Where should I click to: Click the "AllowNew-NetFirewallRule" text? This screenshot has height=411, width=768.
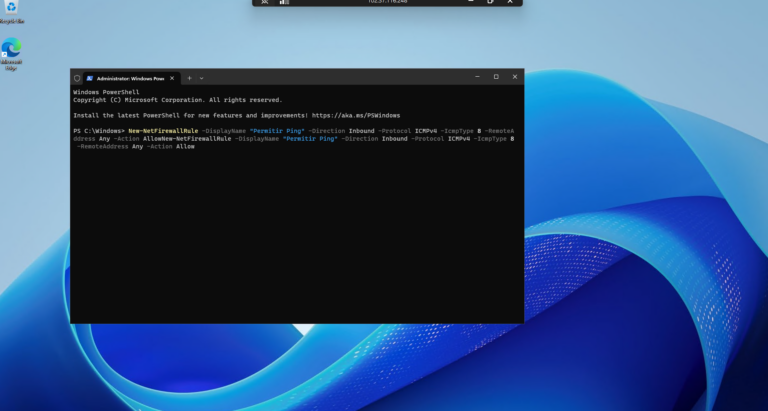[187, 139]
